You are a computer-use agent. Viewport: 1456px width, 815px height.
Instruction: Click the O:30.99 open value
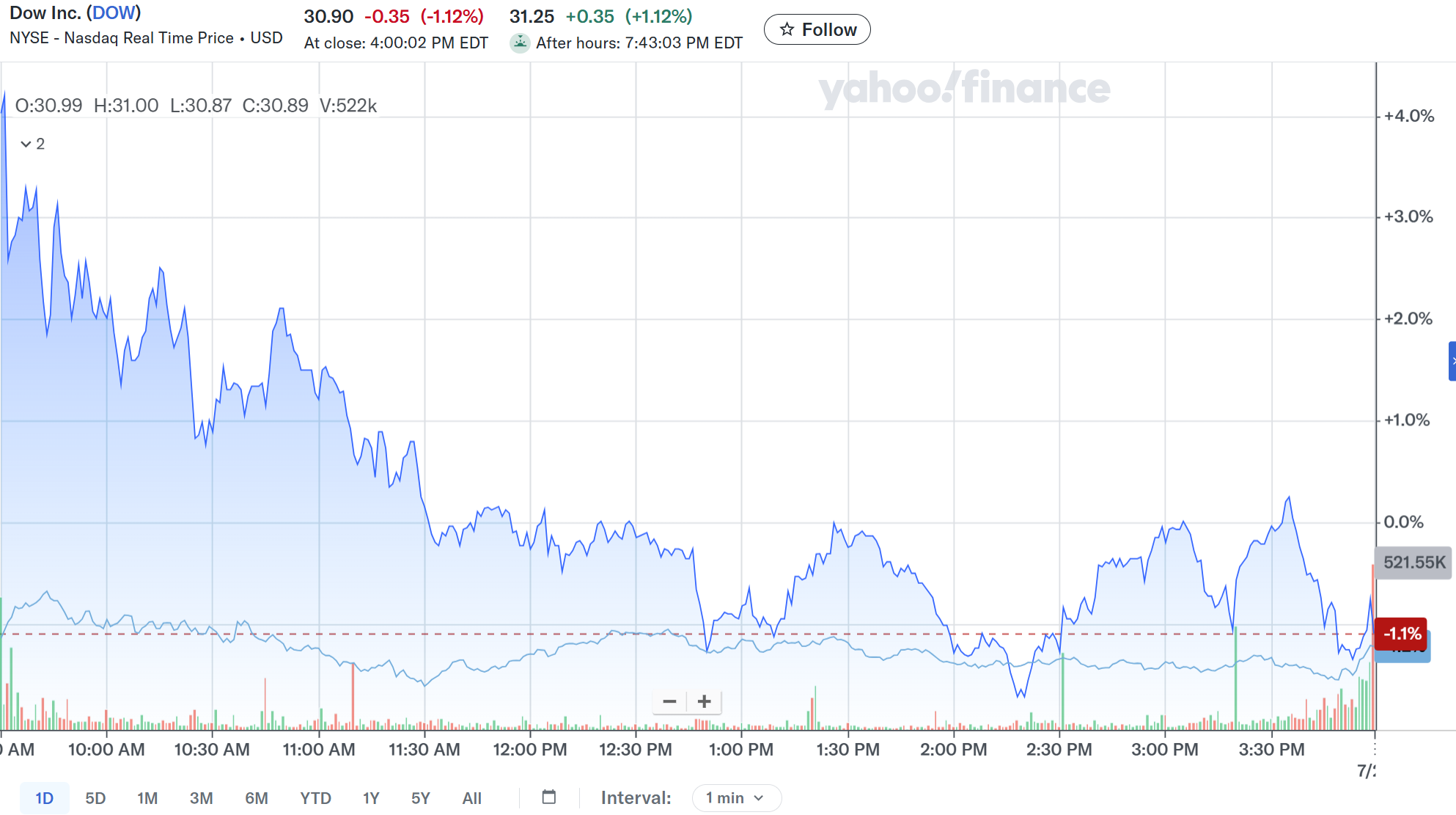click(x=48, y=106)
